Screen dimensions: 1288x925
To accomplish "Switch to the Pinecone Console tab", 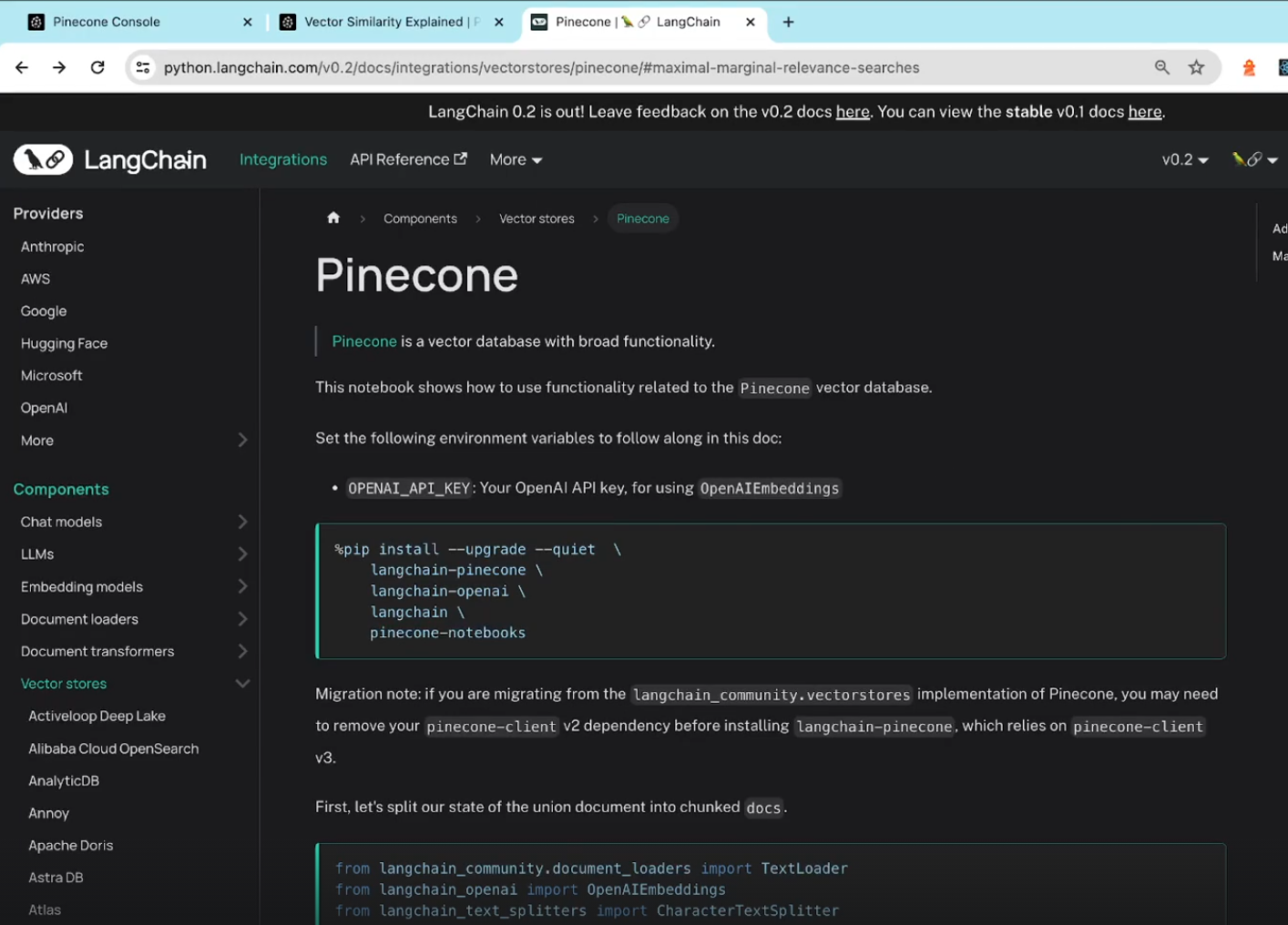I will click(x=137, y=22).
